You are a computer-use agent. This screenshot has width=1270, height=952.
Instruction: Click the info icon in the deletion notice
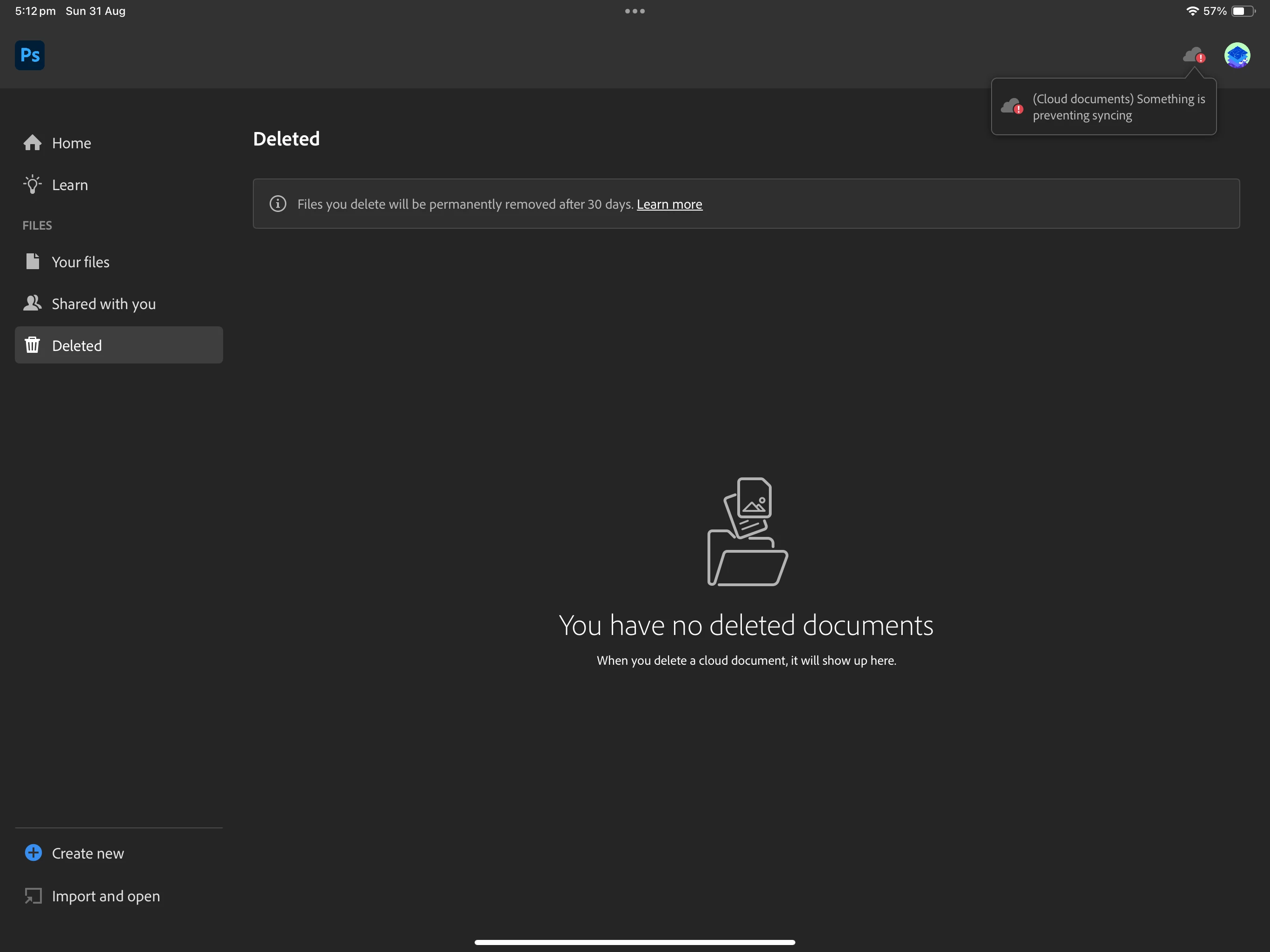point(278,204)
